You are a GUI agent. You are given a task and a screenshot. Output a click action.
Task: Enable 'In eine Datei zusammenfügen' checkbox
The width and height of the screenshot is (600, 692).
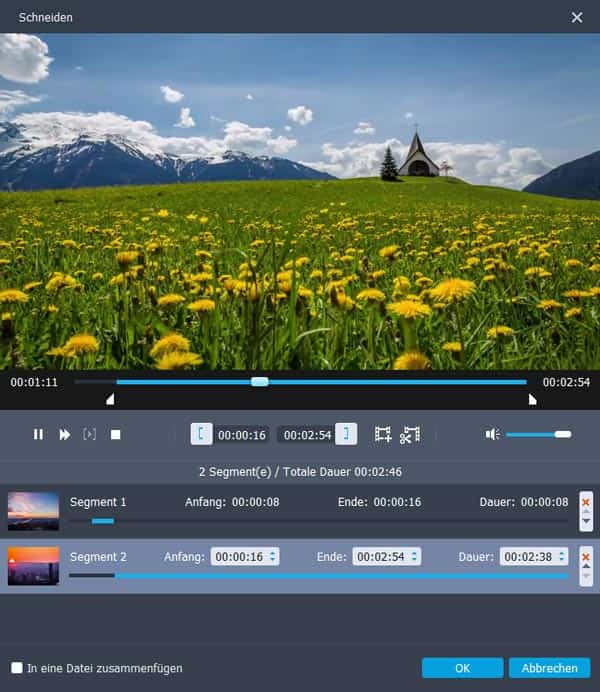[17, 668]
